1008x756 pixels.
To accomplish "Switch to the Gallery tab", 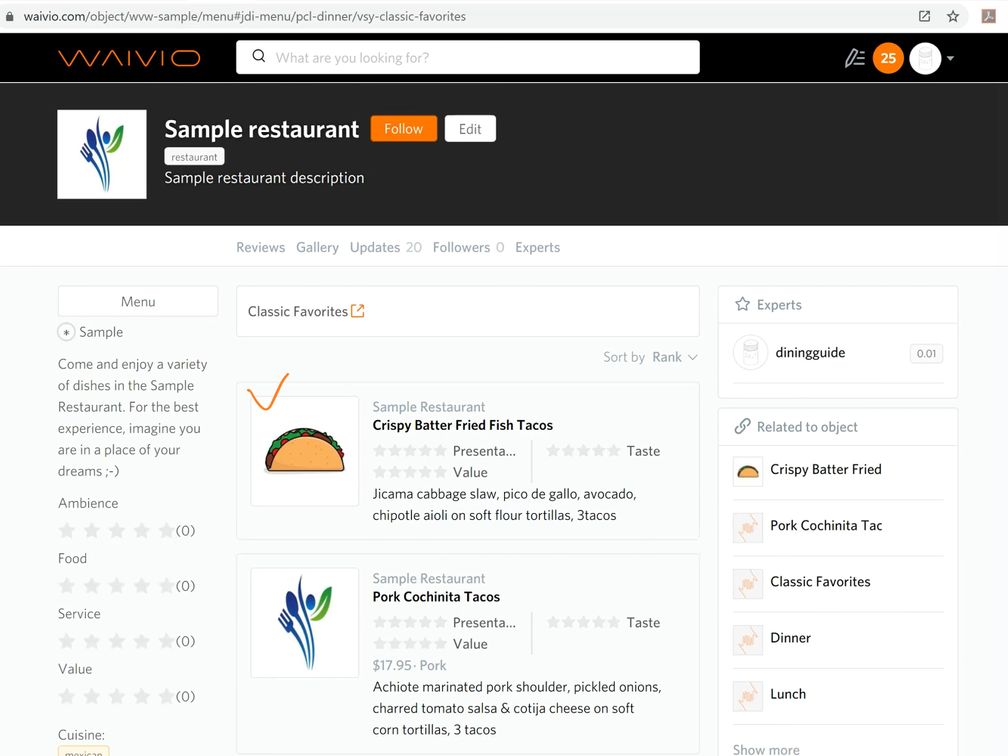I will point(317,247).
